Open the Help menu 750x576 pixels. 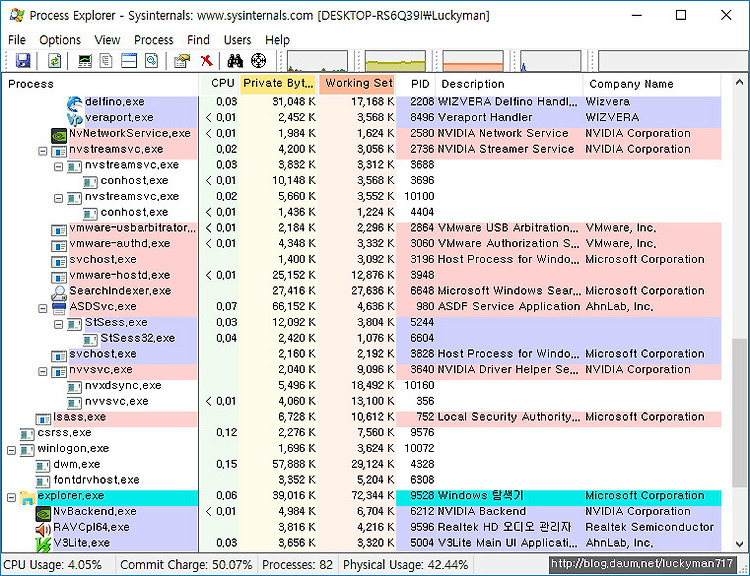tap(277, 40)
